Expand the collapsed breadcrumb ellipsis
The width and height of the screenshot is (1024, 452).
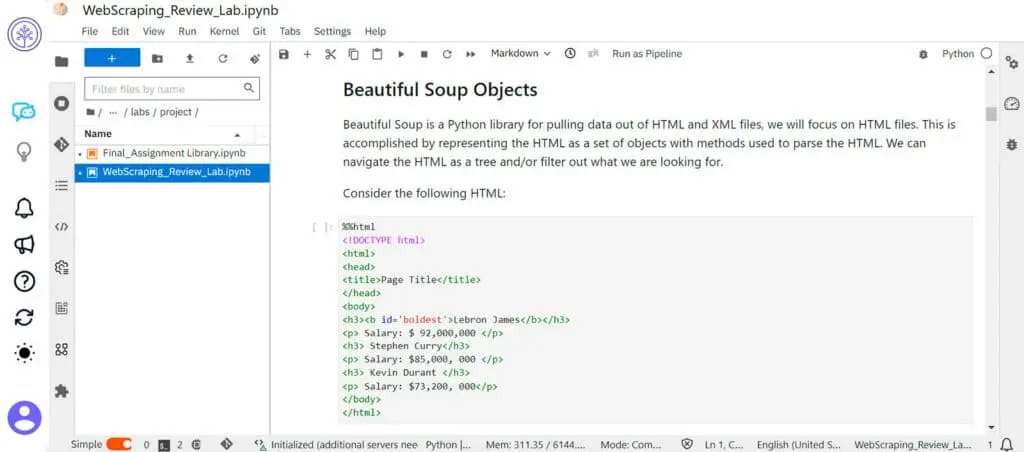113,112
